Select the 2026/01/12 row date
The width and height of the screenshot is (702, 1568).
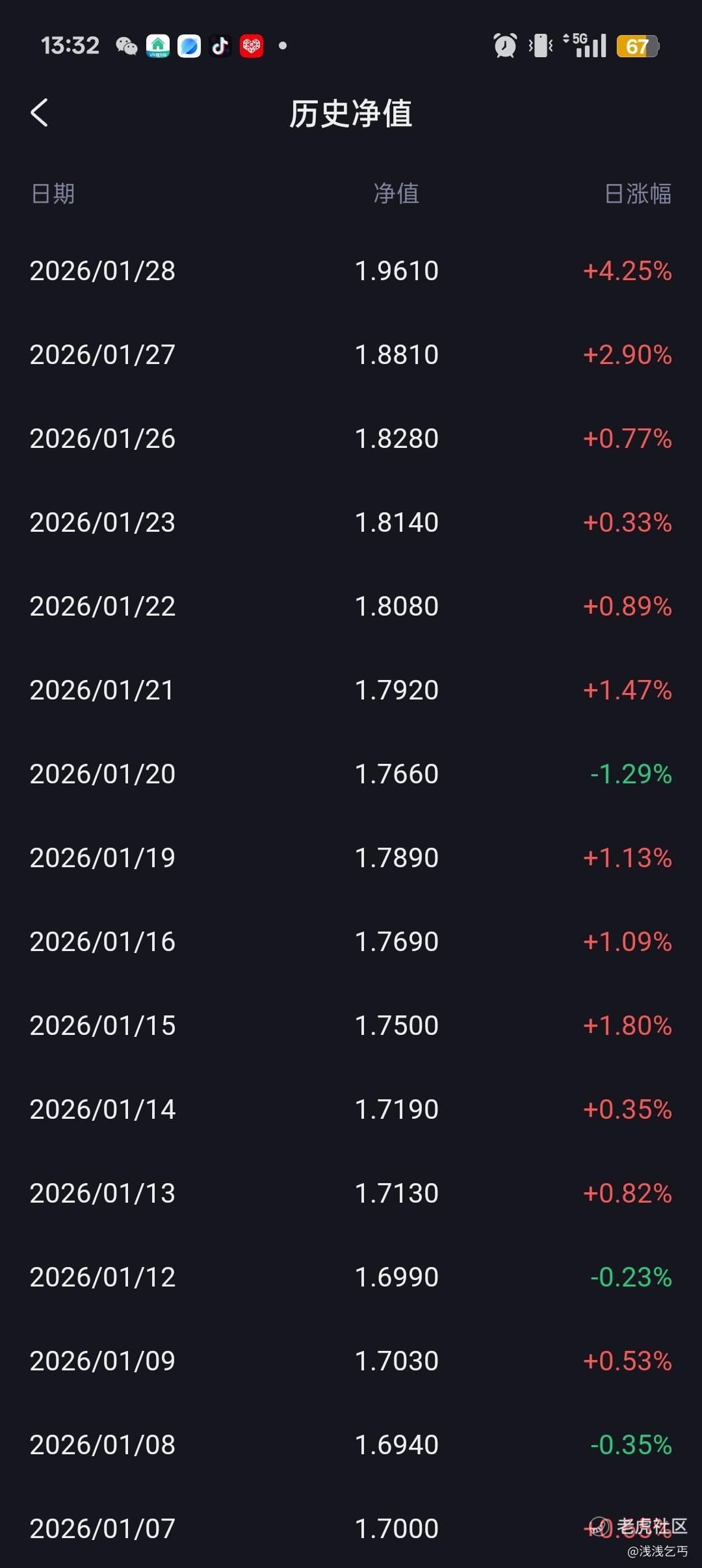click(x=103, y=1277)
